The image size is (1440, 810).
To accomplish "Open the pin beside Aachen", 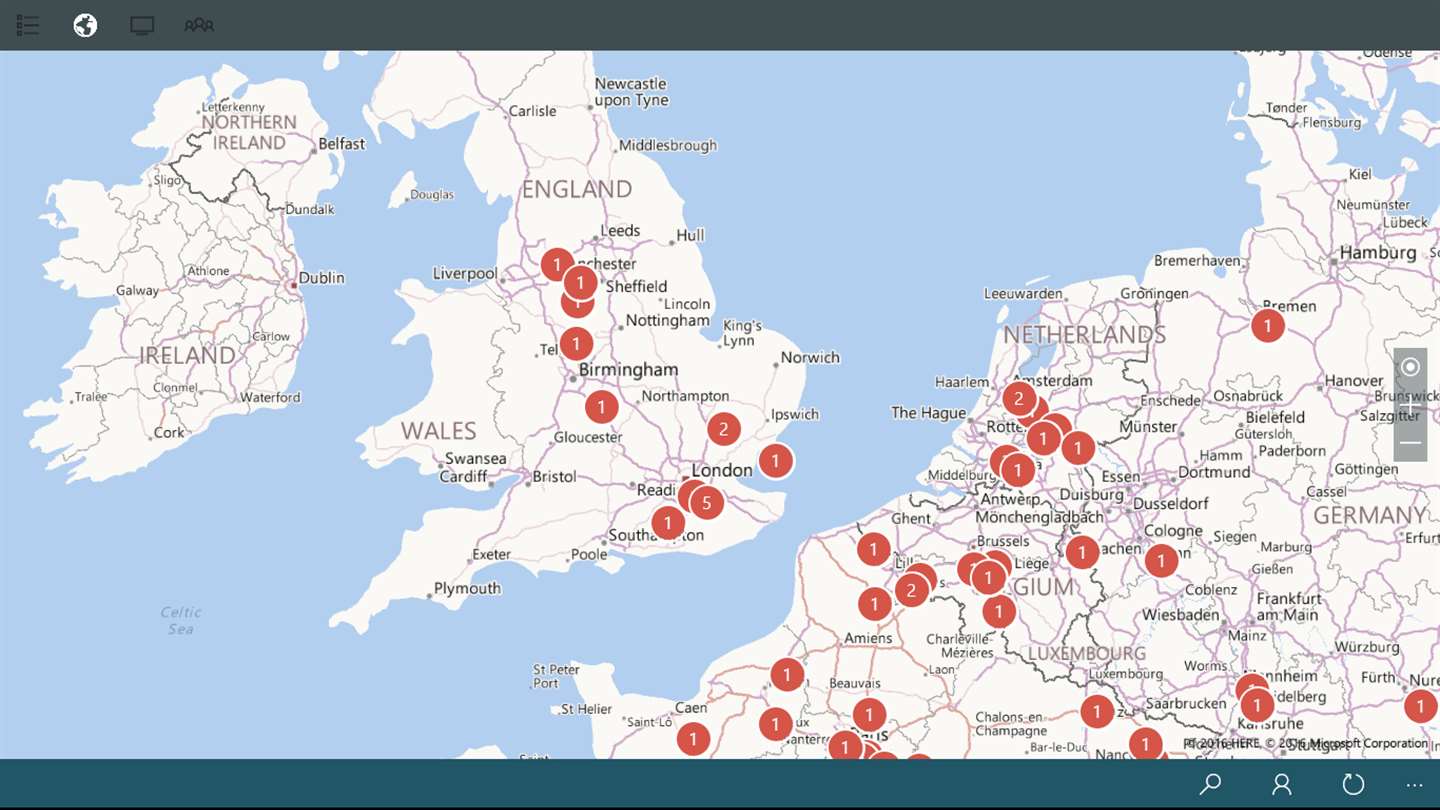I will [x=1082, y=551].
